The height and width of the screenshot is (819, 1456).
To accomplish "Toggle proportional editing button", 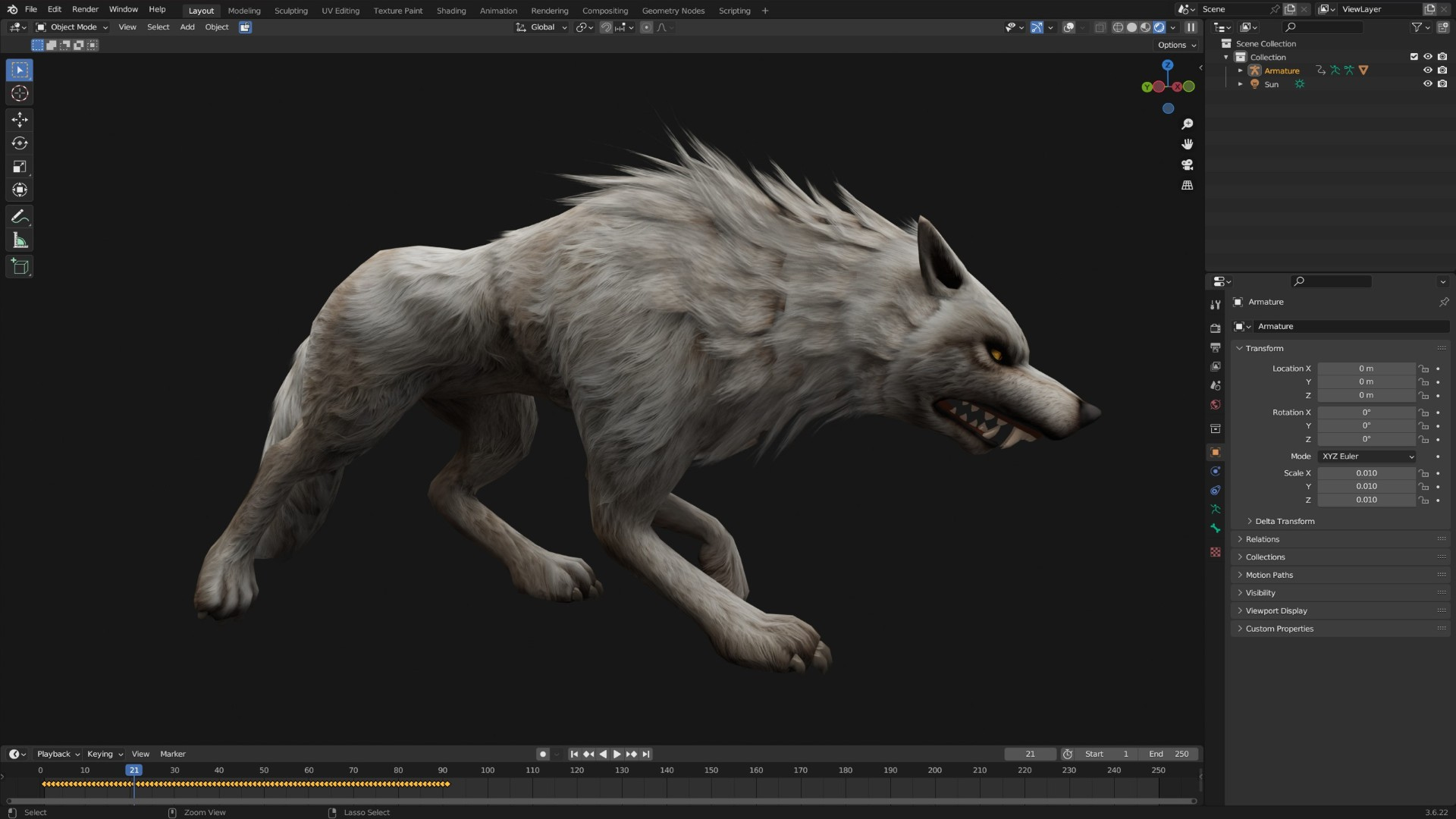I will point(646,27).
